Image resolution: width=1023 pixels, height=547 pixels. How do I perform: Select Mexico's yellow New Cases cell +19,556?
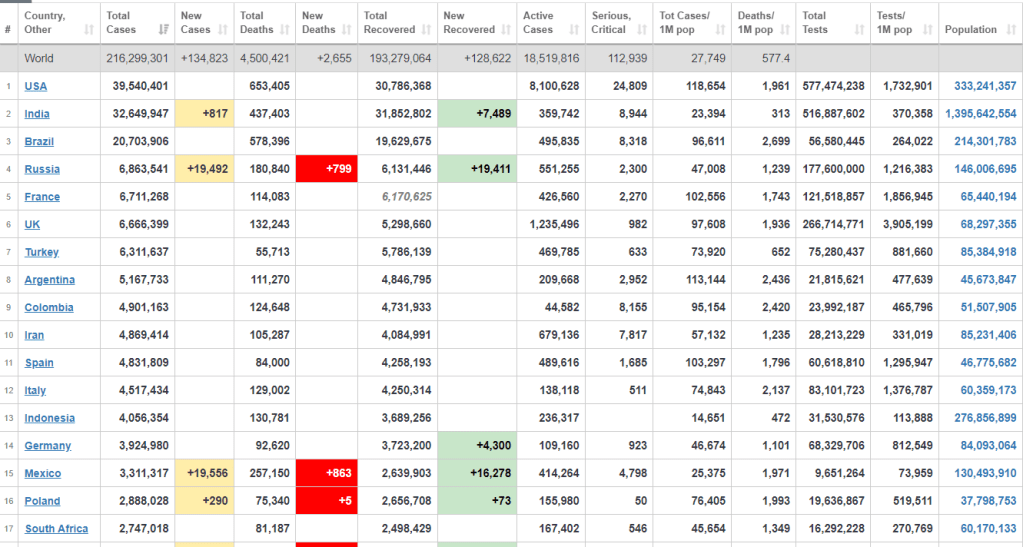pos(205,473)
